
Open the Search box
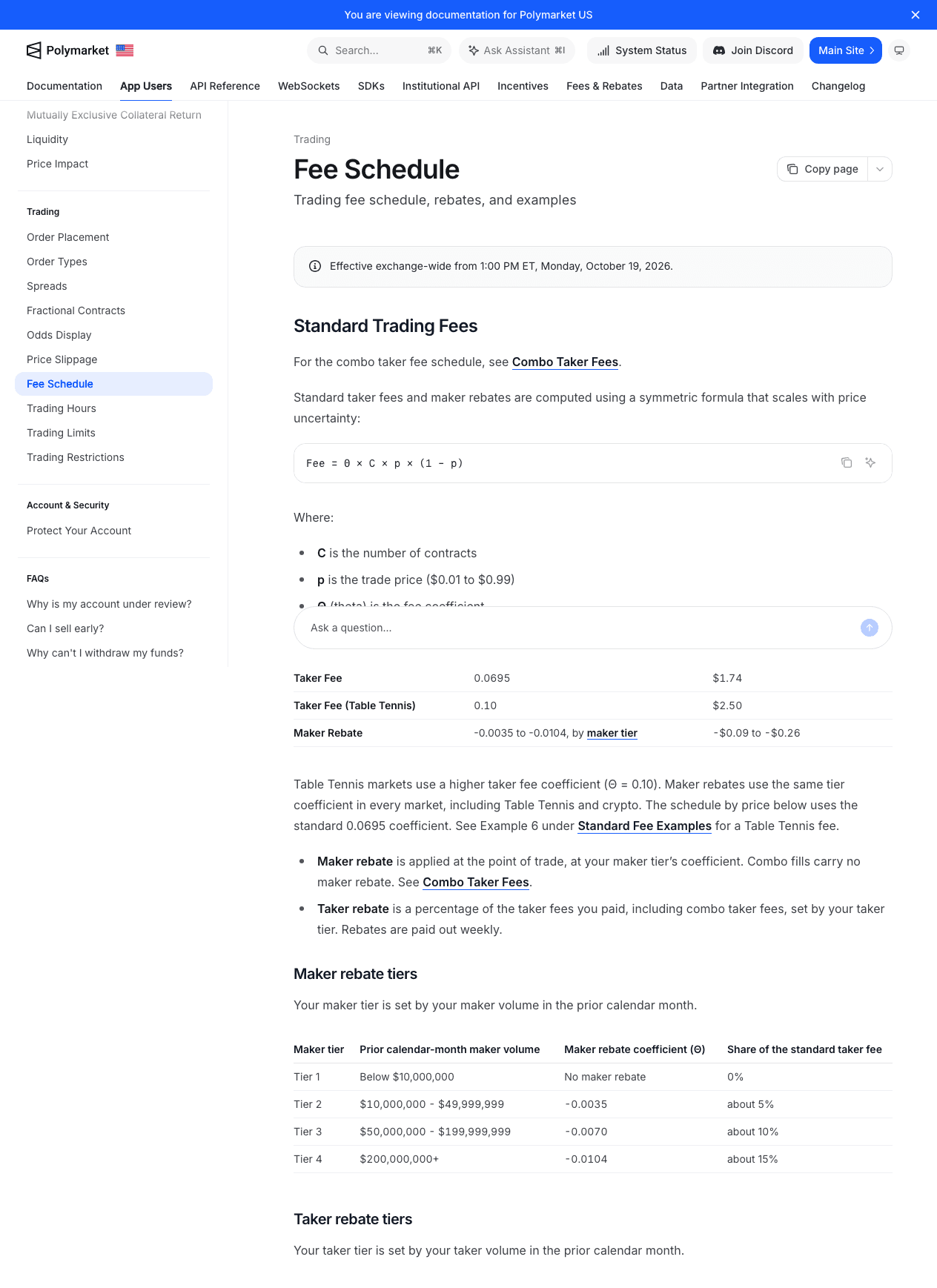point(379,50)
